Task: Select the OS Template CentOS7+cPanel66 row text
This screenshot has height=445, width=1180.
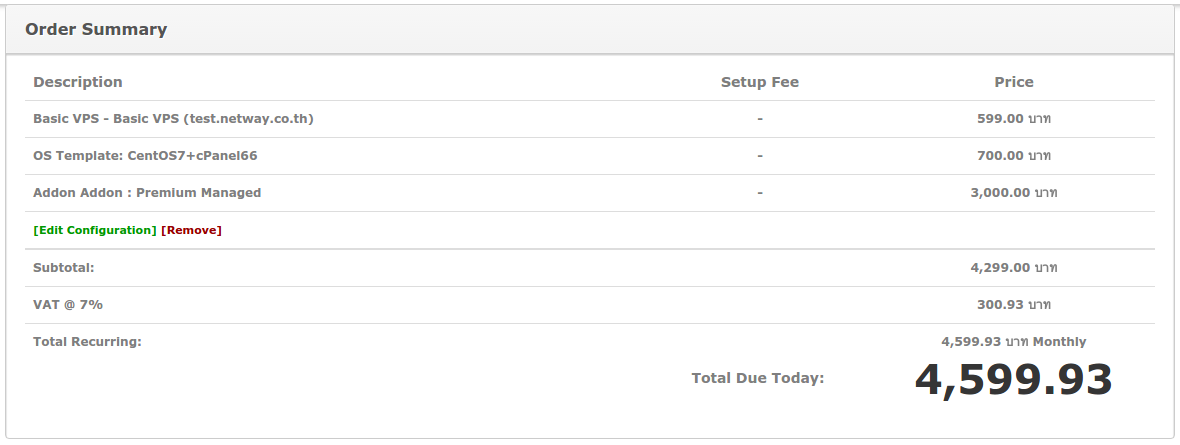Action: click(x=138, y=156)
